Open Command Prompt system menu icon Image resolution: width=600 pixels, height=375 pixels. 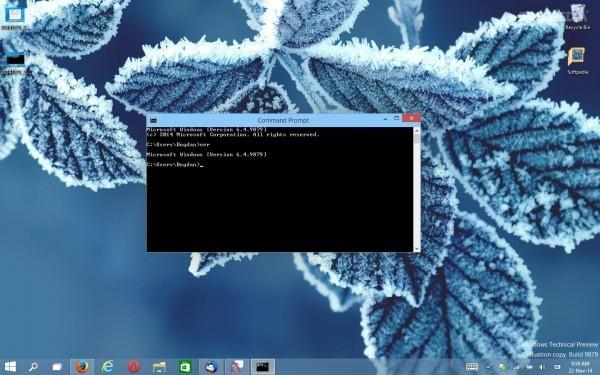(153, 120)
